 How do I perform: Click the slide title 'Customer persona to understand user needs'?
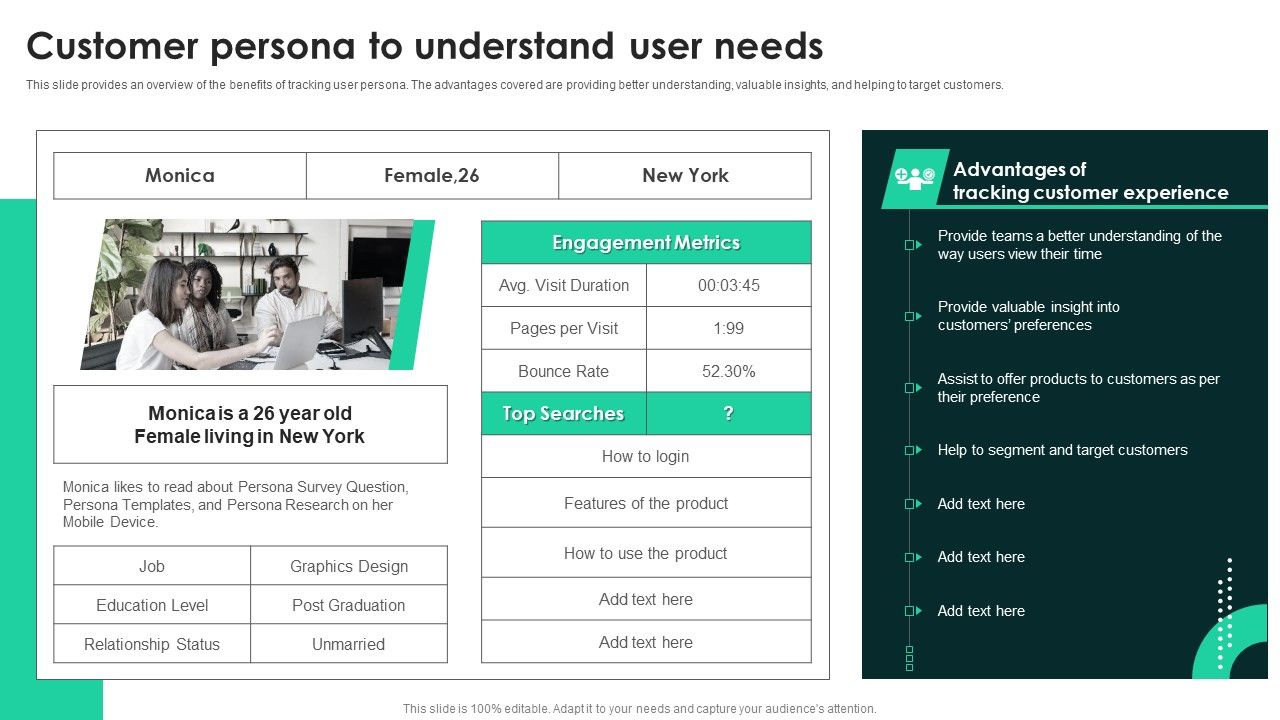coord(425,46)
